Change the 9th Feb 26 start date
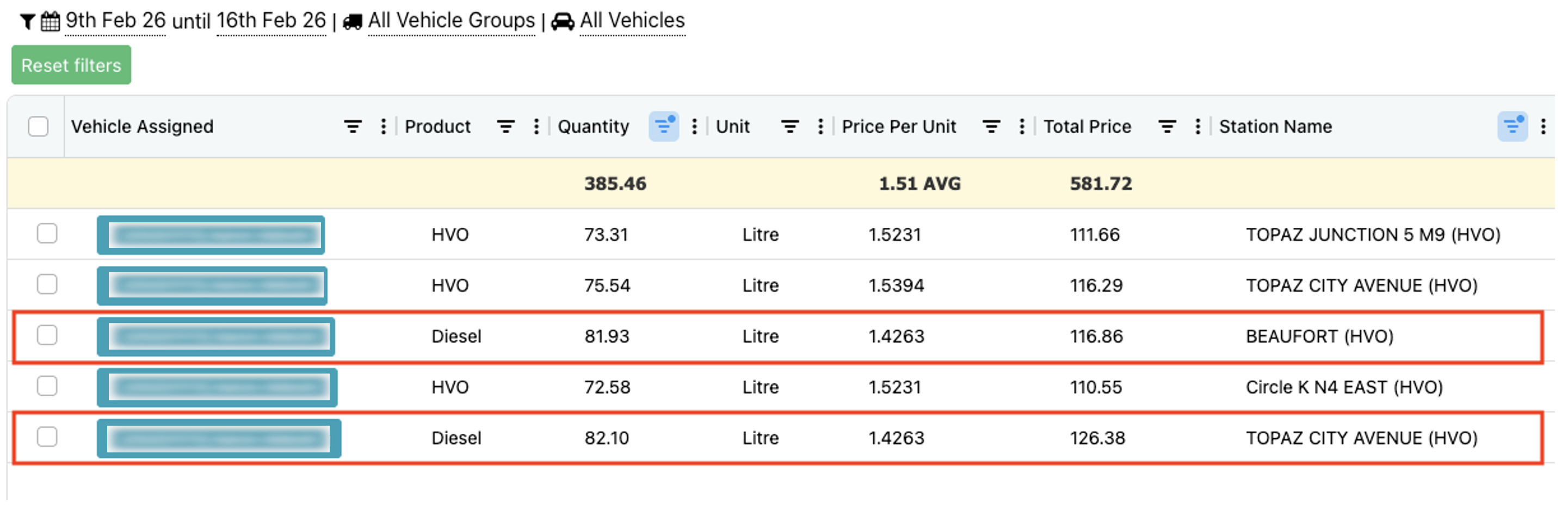Screen dimensions: 1568x511 coord(115,21)
